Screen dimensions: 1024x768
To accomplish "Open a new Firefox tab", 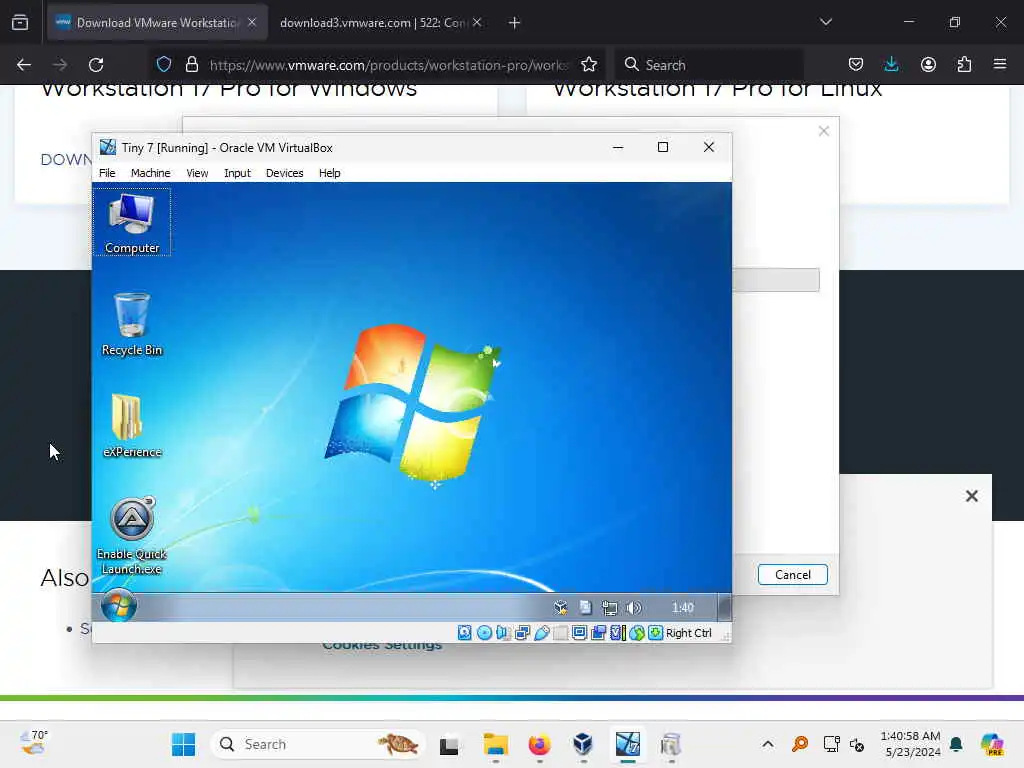I will [x=515, y=23].
